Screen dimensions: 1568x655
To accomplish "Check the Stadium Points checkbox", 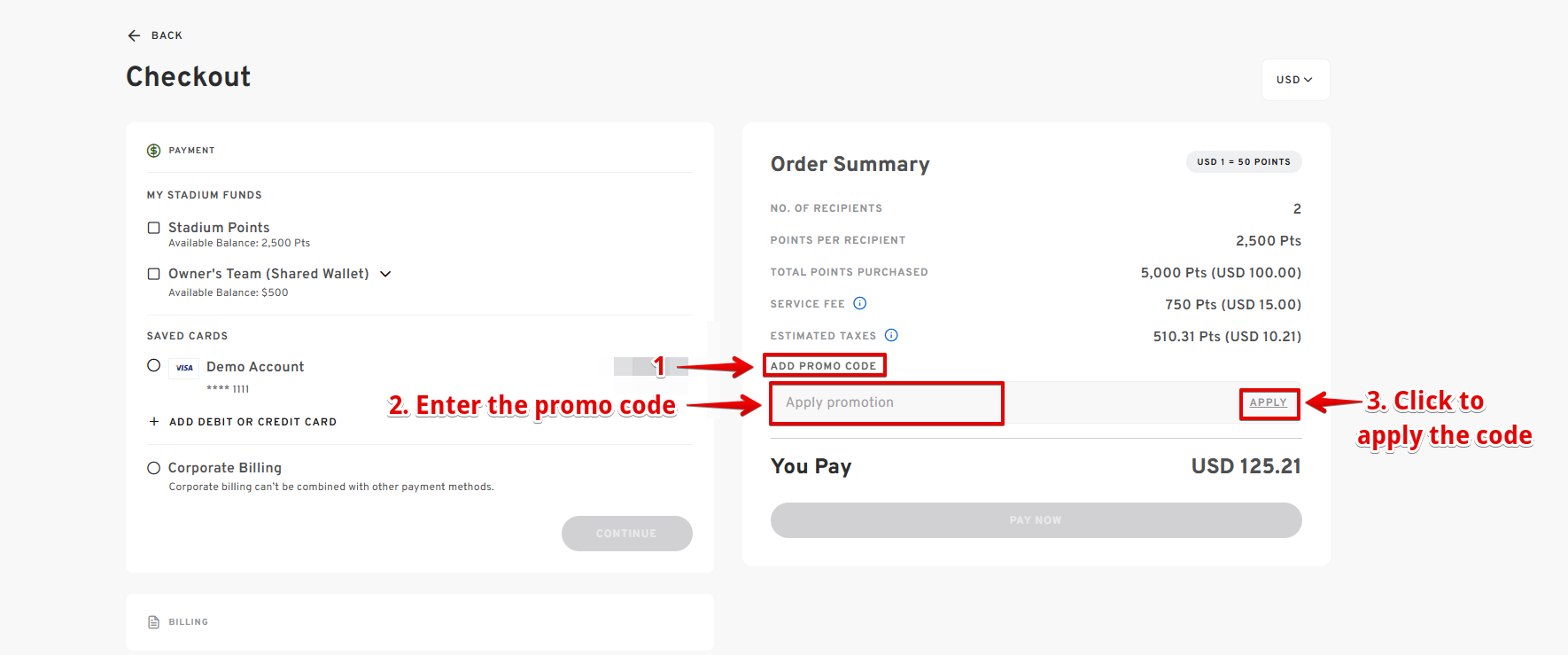I will (x=154, y=228).
